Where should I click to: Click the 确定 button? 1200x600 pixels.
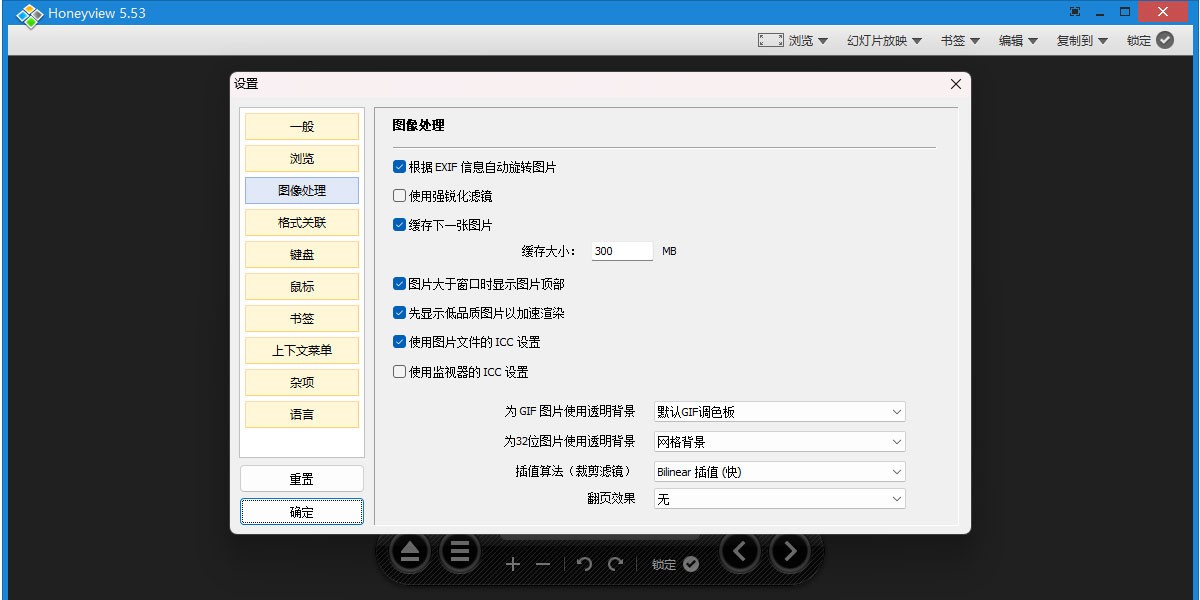pos(302,511)
